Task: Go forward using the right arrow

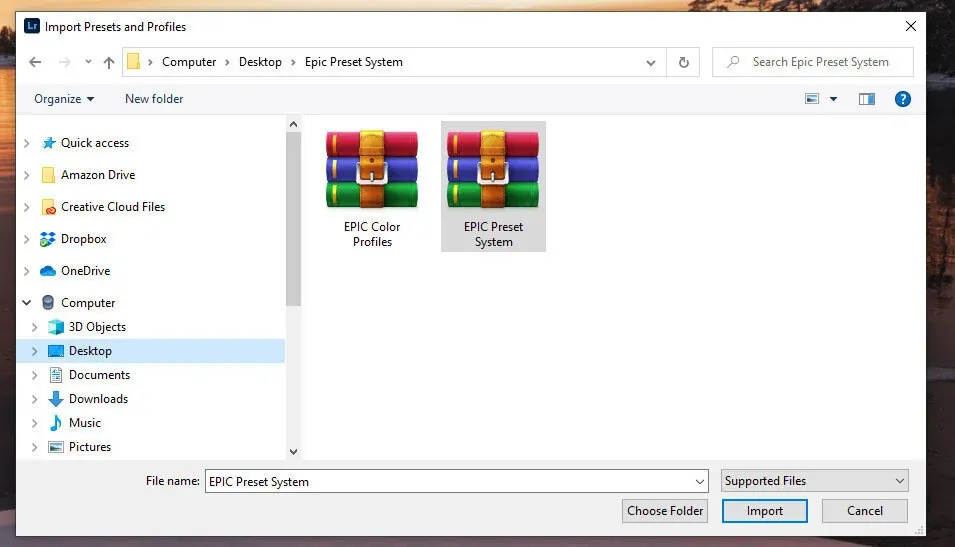Action: coord(65,62)
